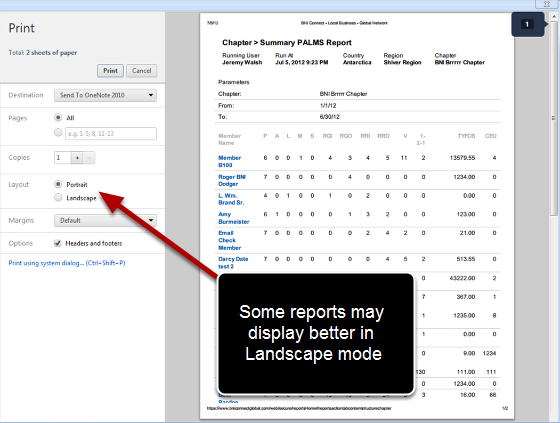
Task: Click the Member B100 link
Action: click(229, 161)
